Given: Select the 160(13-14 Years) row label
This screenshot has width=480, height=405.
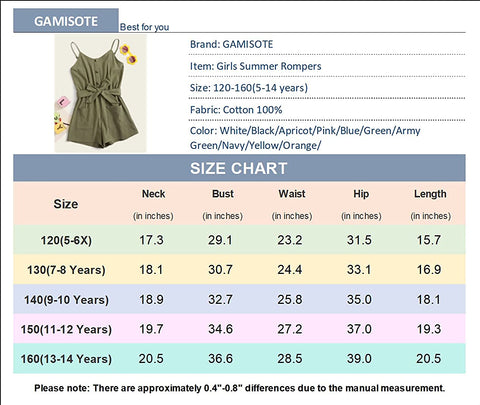Looking at the screenshot, I should coord(66,359).
